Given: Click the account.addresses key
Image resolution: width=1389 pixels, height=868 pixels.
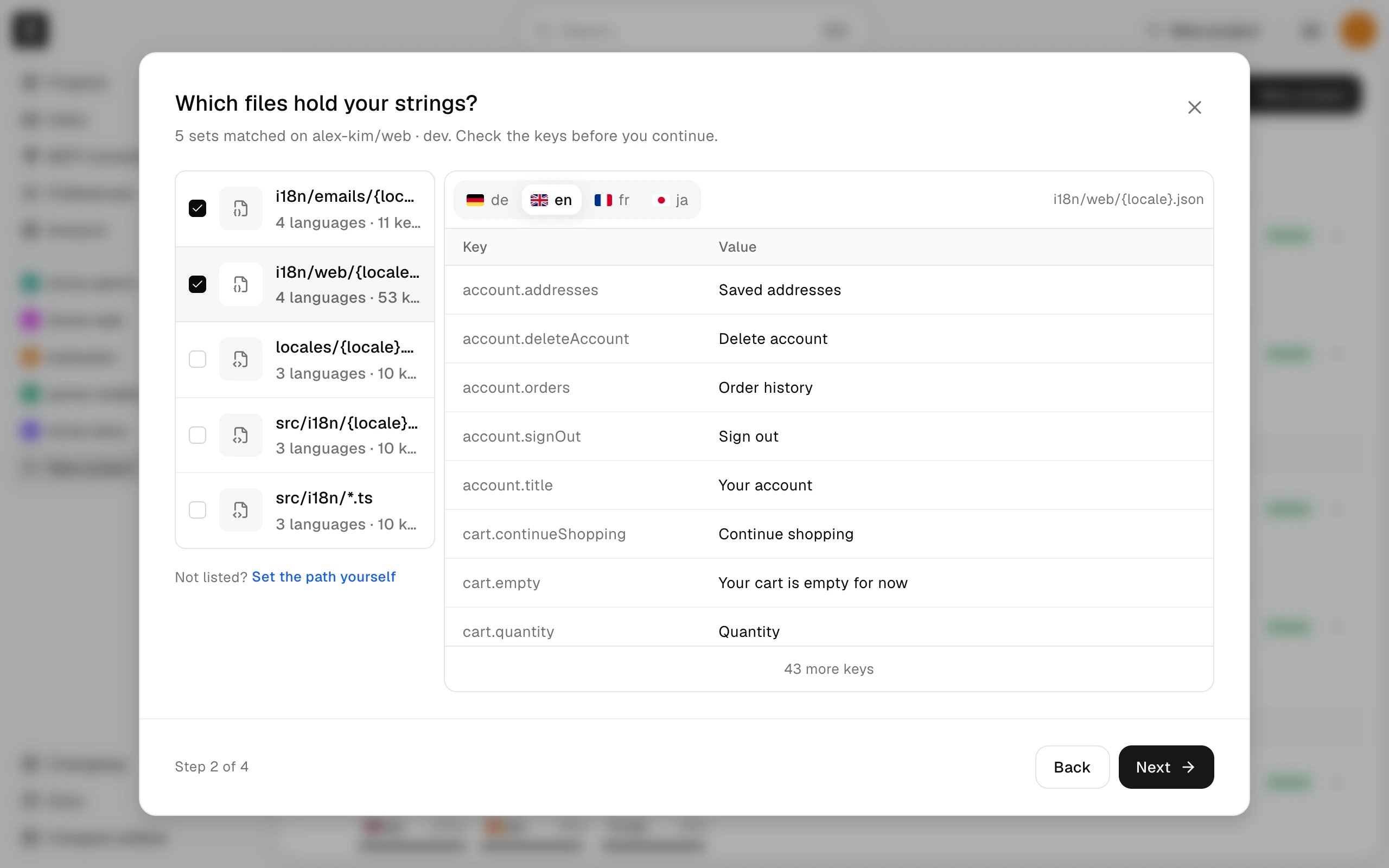Looking at the screenshot, I should (x=530, y=290).
